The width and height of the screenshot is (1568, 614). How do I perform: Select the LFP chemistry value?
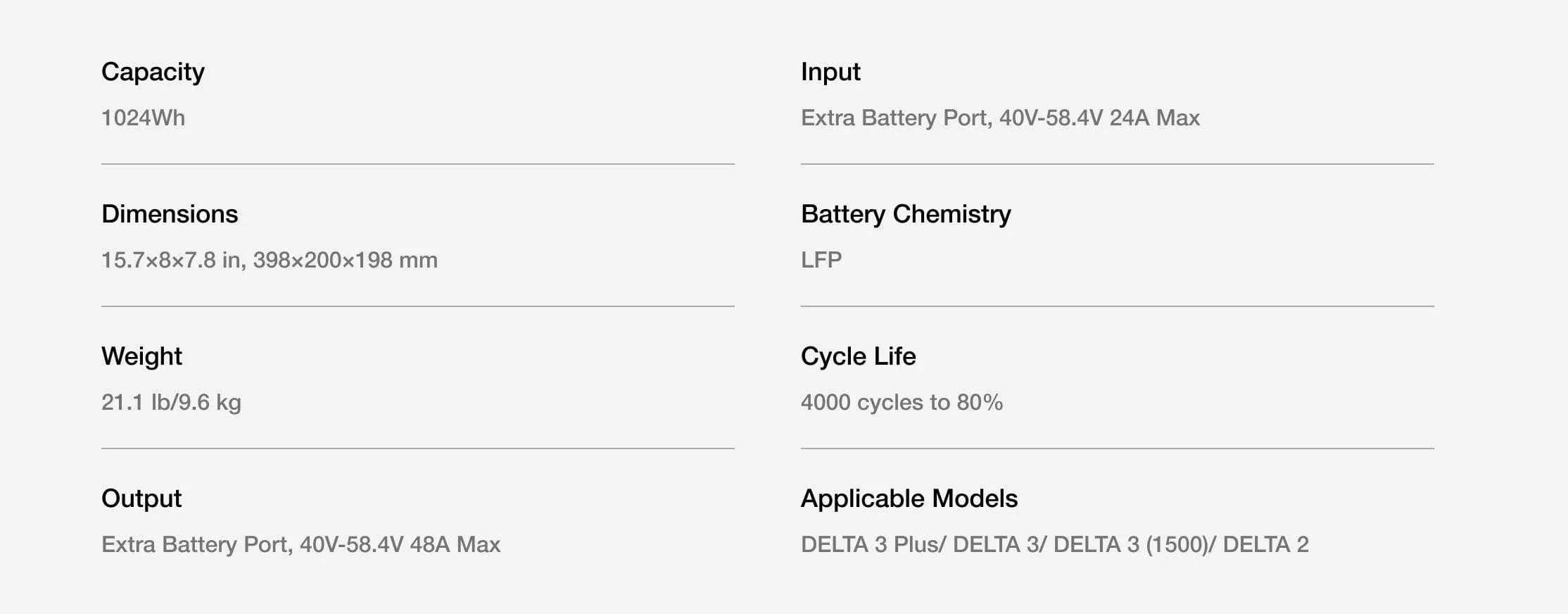(x=821, y=260)
